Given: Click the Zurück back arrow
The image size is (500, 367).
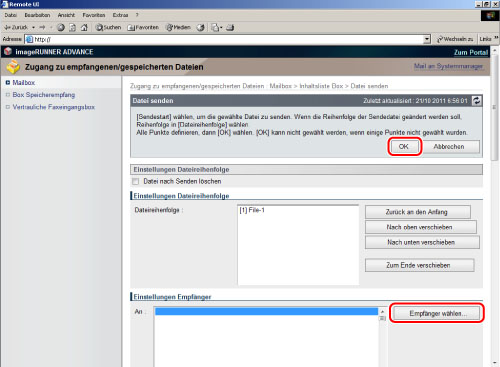Looking at the screenshot, I should pyautogui.click(x=16, y=27).
